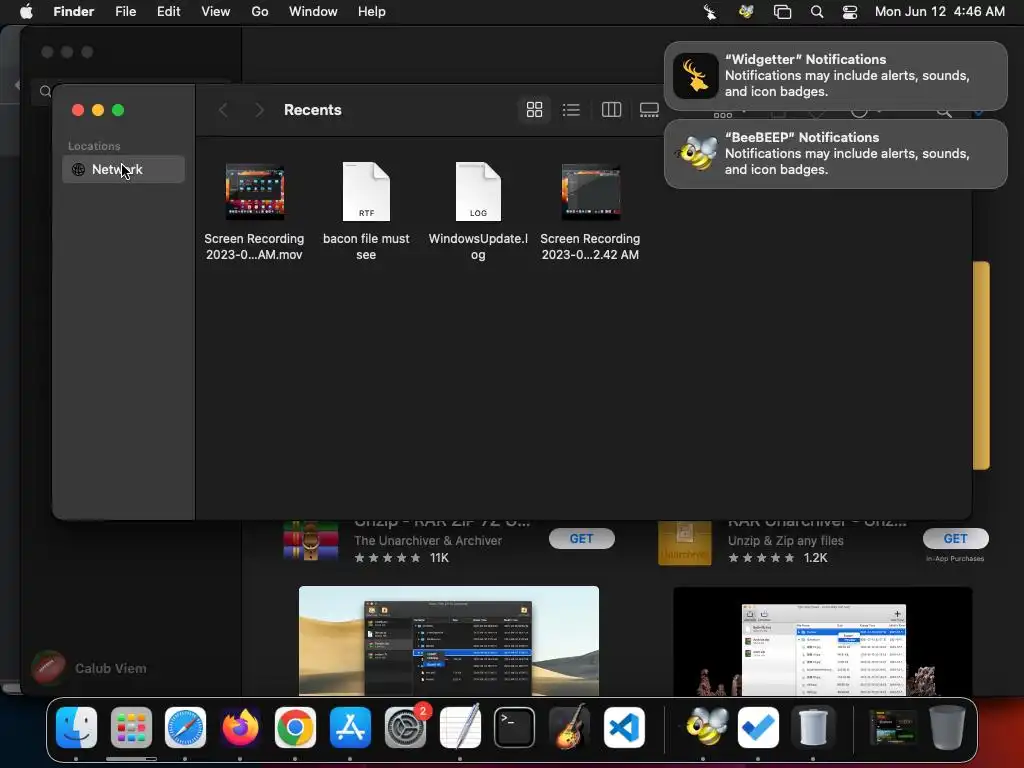Select the Screen Recording .mov file
The height and width of the screenshot is (768, 1024).
tap(254, 212)
